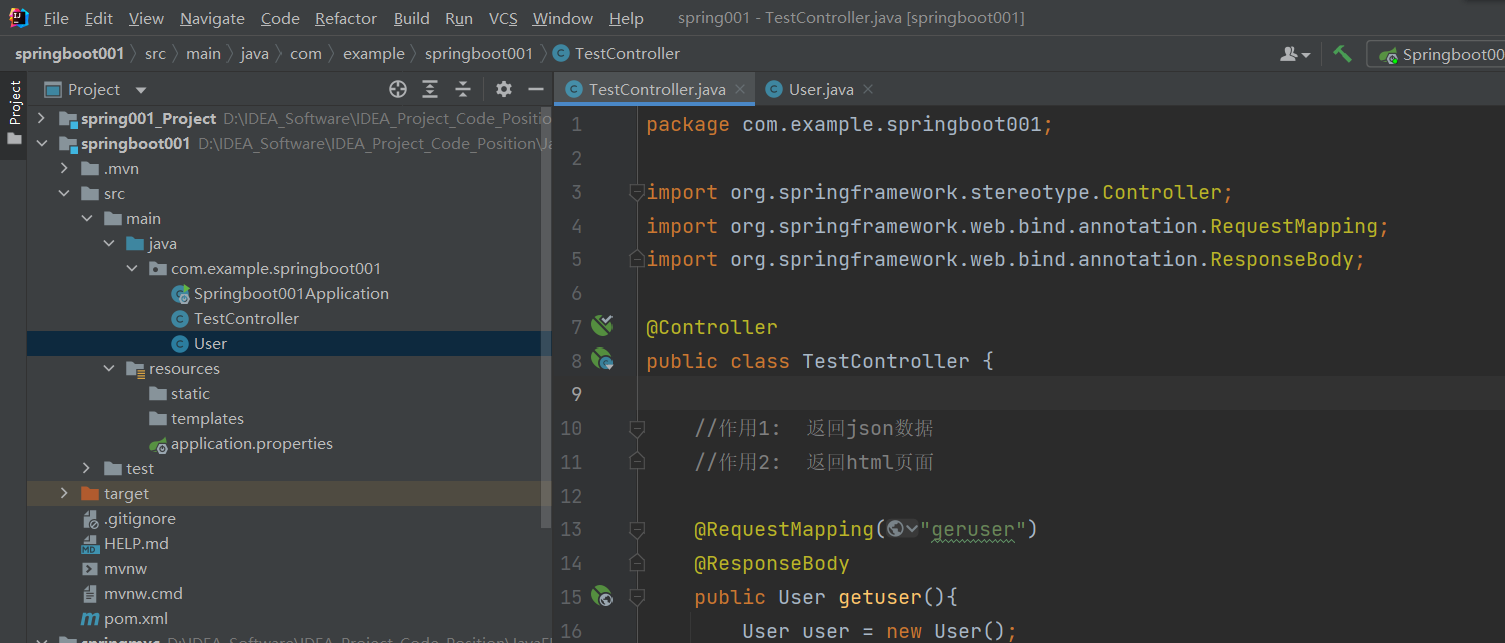Click the Spring bean gutter icon on @Controller
1505x643 pixels.
601,325
